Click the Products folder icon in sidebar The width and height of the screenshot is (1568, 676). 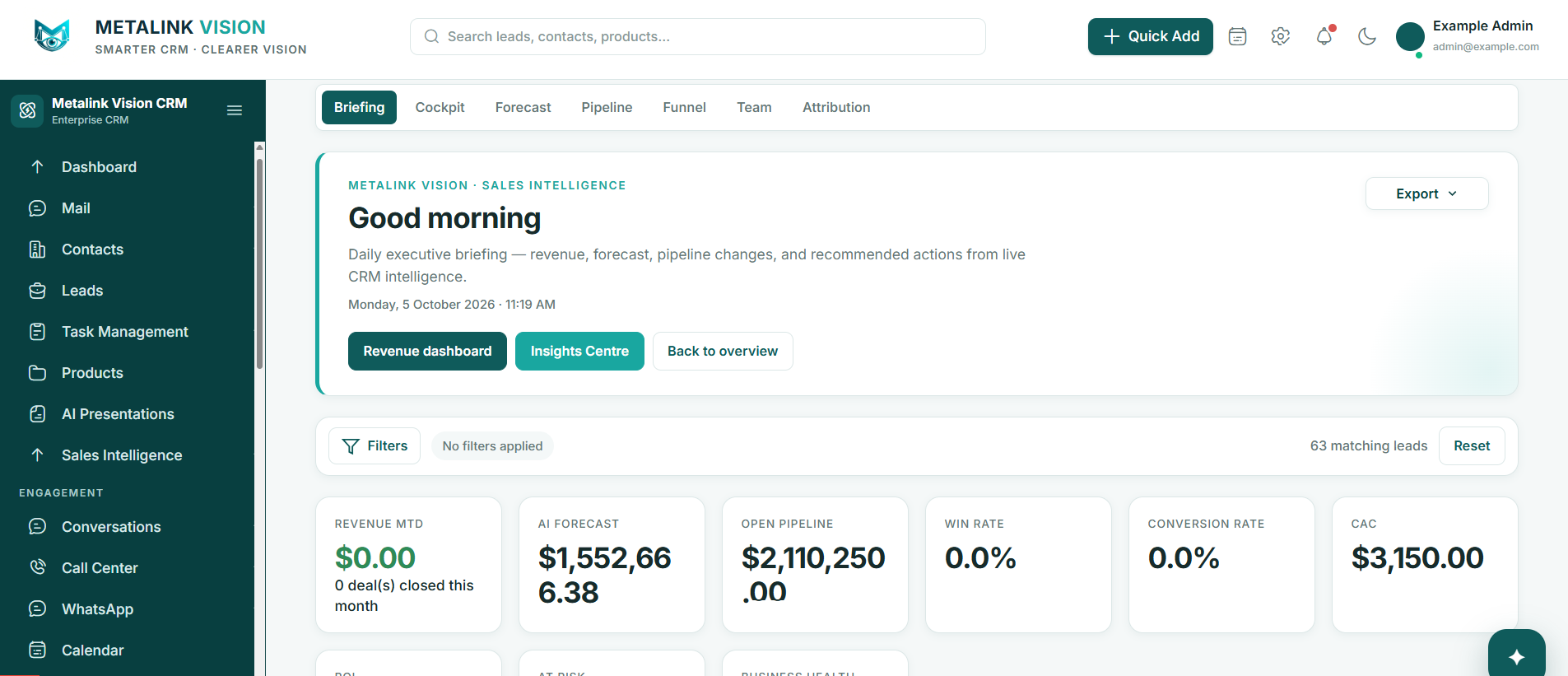click(x=37, y=372)
